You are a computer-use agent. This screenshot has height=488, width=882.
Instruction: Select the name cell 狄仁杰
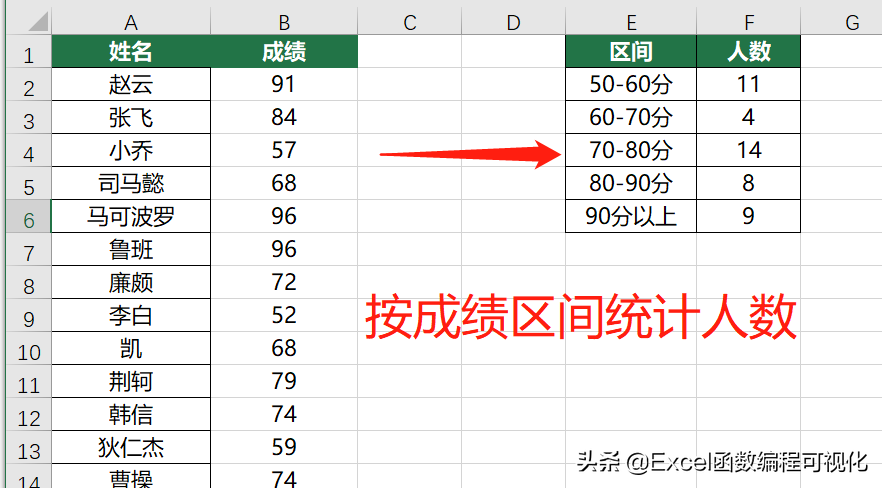(131, 448)
